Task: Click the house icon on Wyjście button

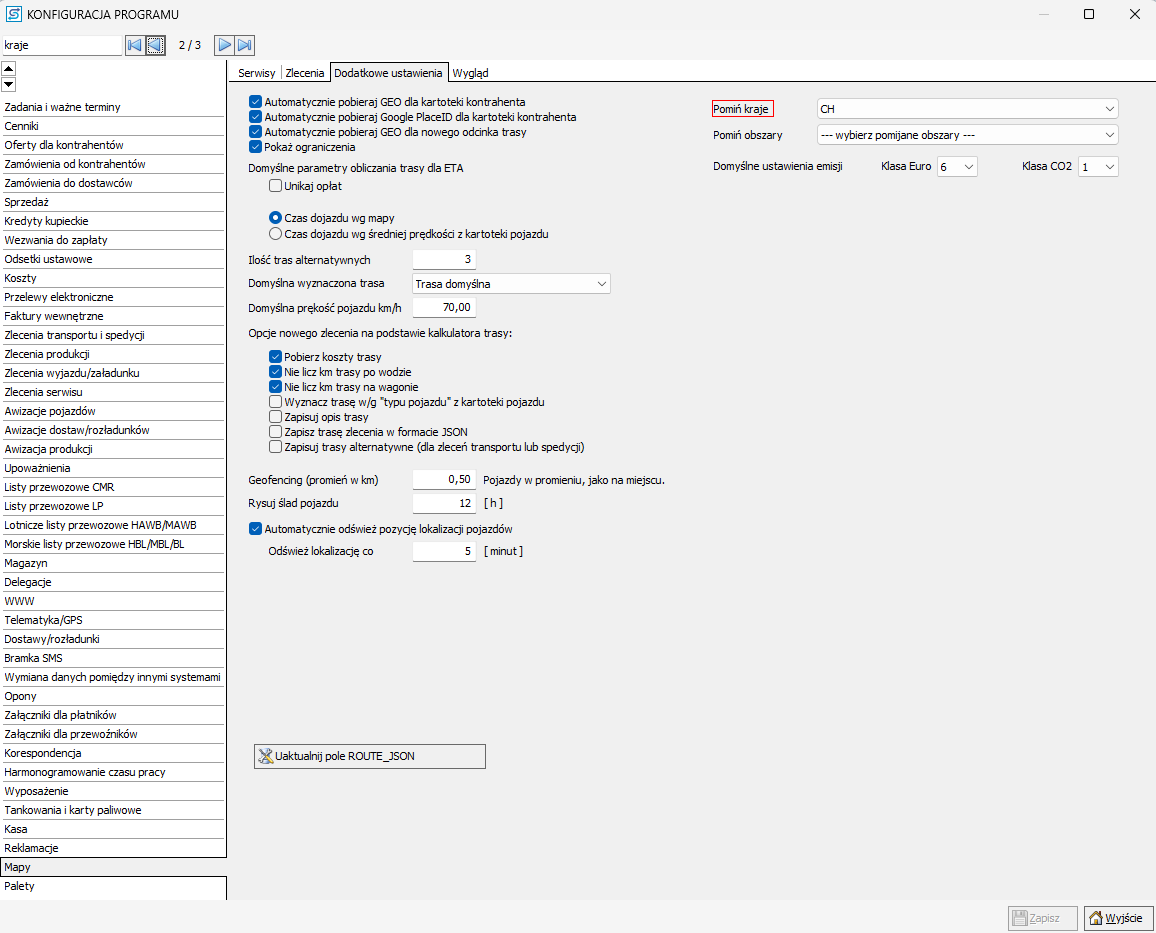Action: [x=1096, y=918]
